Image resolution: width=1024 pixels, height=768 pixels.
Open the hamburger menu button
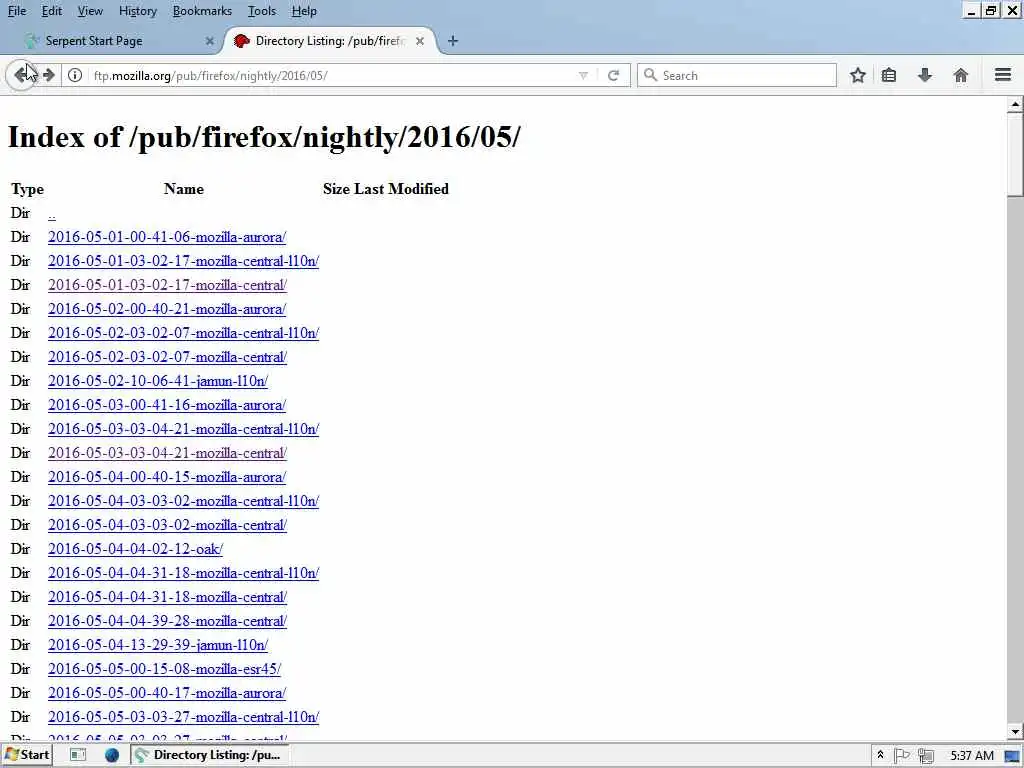[x=1003, y=74]
